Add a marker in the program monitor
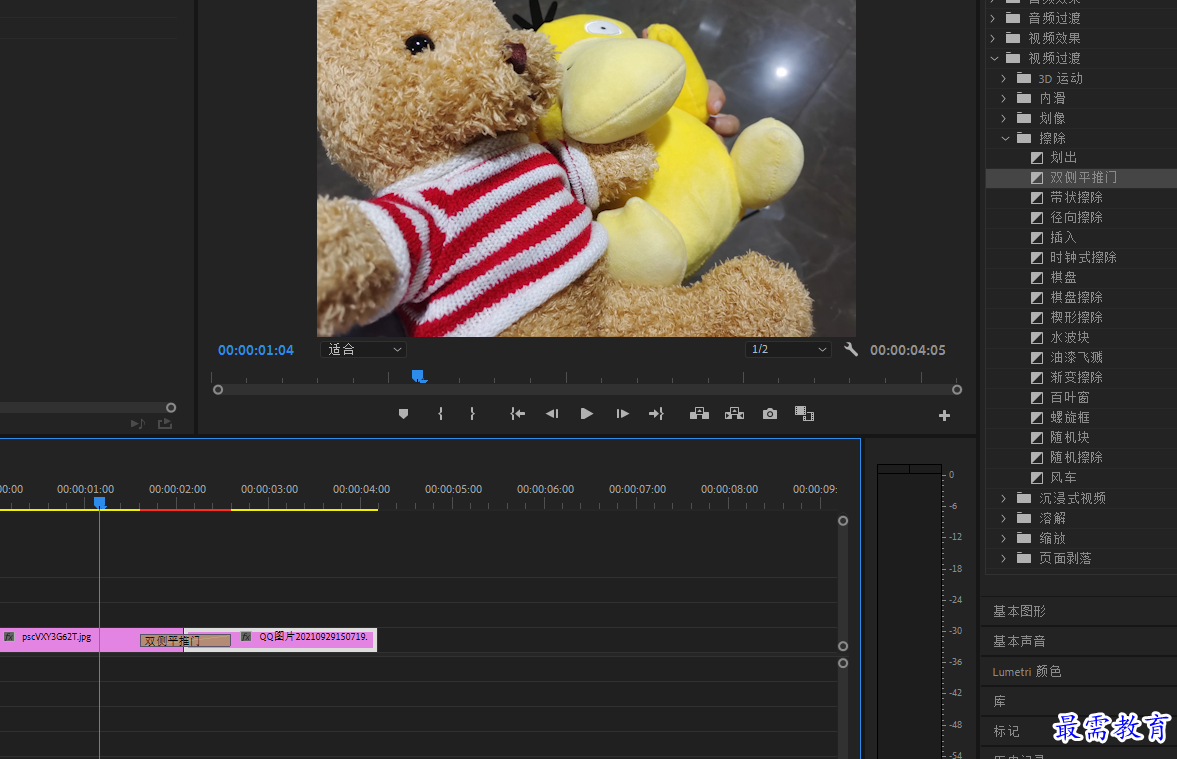The height and width of the screenshot is (759, 1177). pyautogui.click(x=403, y=414)
